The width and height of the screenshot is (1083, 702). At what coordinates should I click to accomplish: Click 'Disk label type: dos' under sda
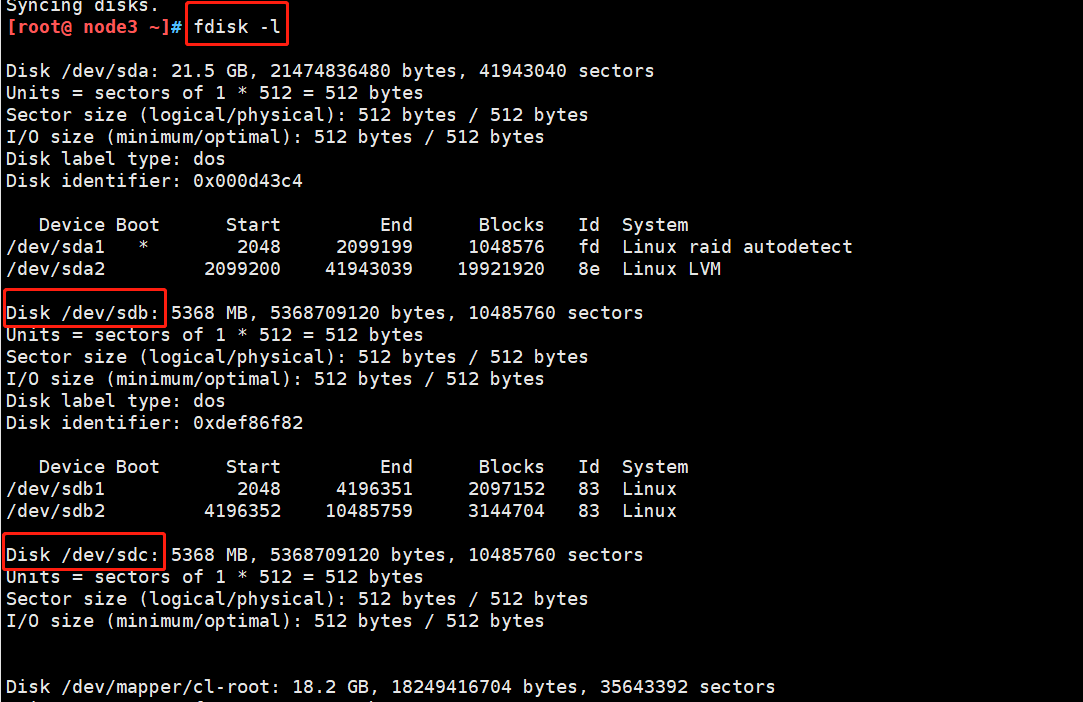pyautogui.click(x=115, y=159)
